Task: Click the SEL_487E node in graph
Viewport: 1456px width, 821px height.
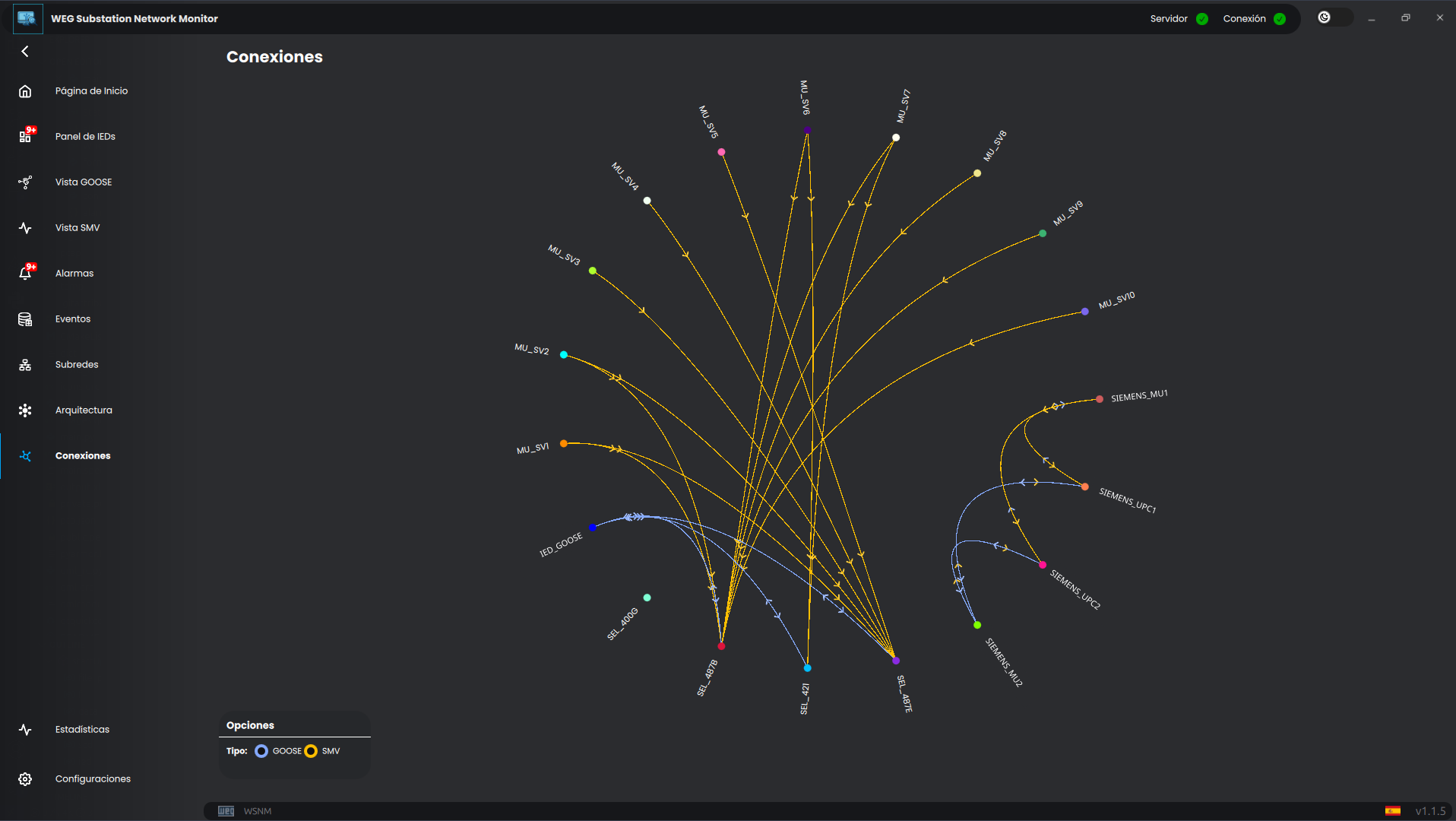Action: [x=895, y=661]
